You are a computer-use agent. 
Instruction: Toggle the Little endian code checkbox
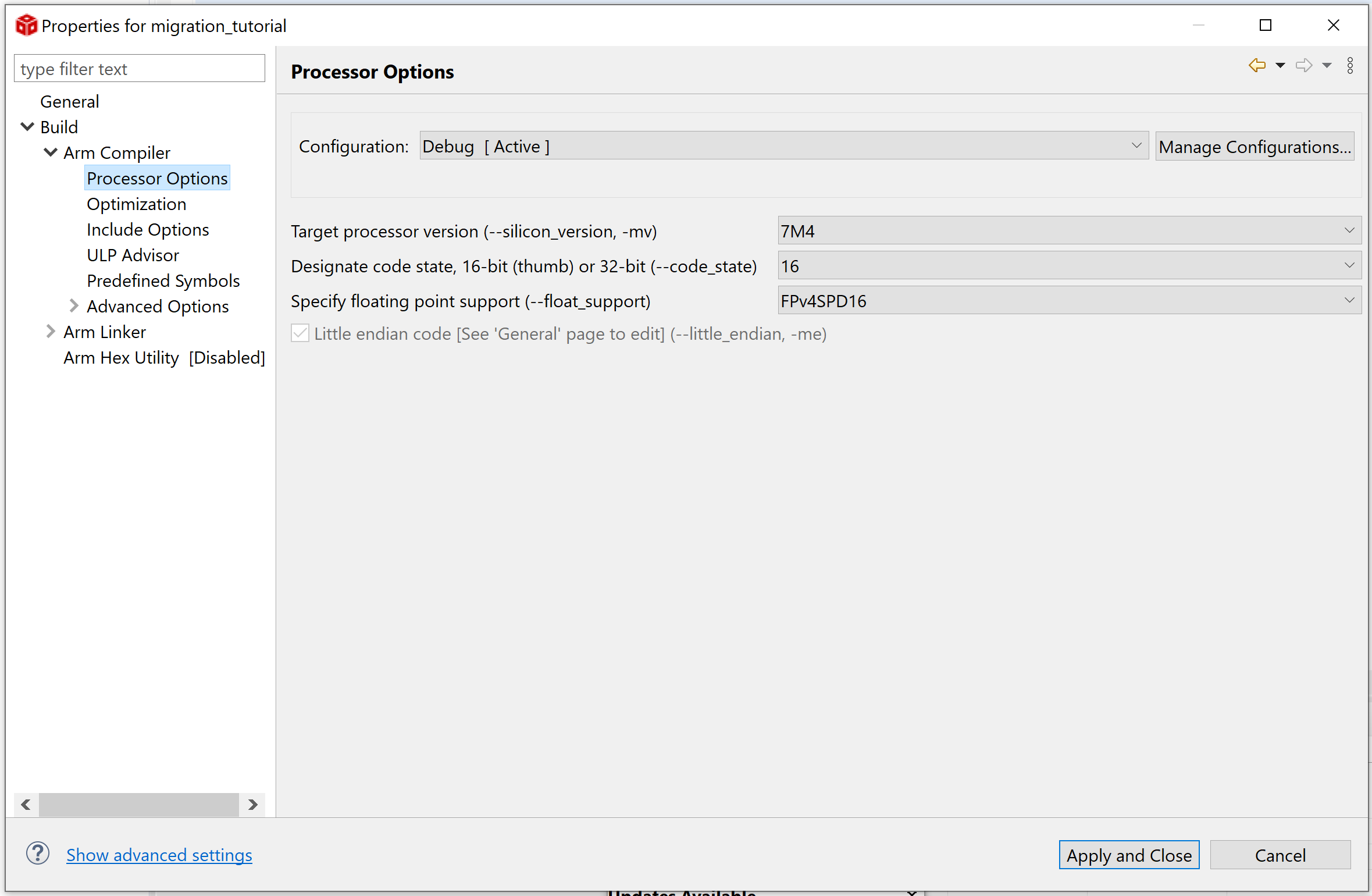(x=300, y=333)
